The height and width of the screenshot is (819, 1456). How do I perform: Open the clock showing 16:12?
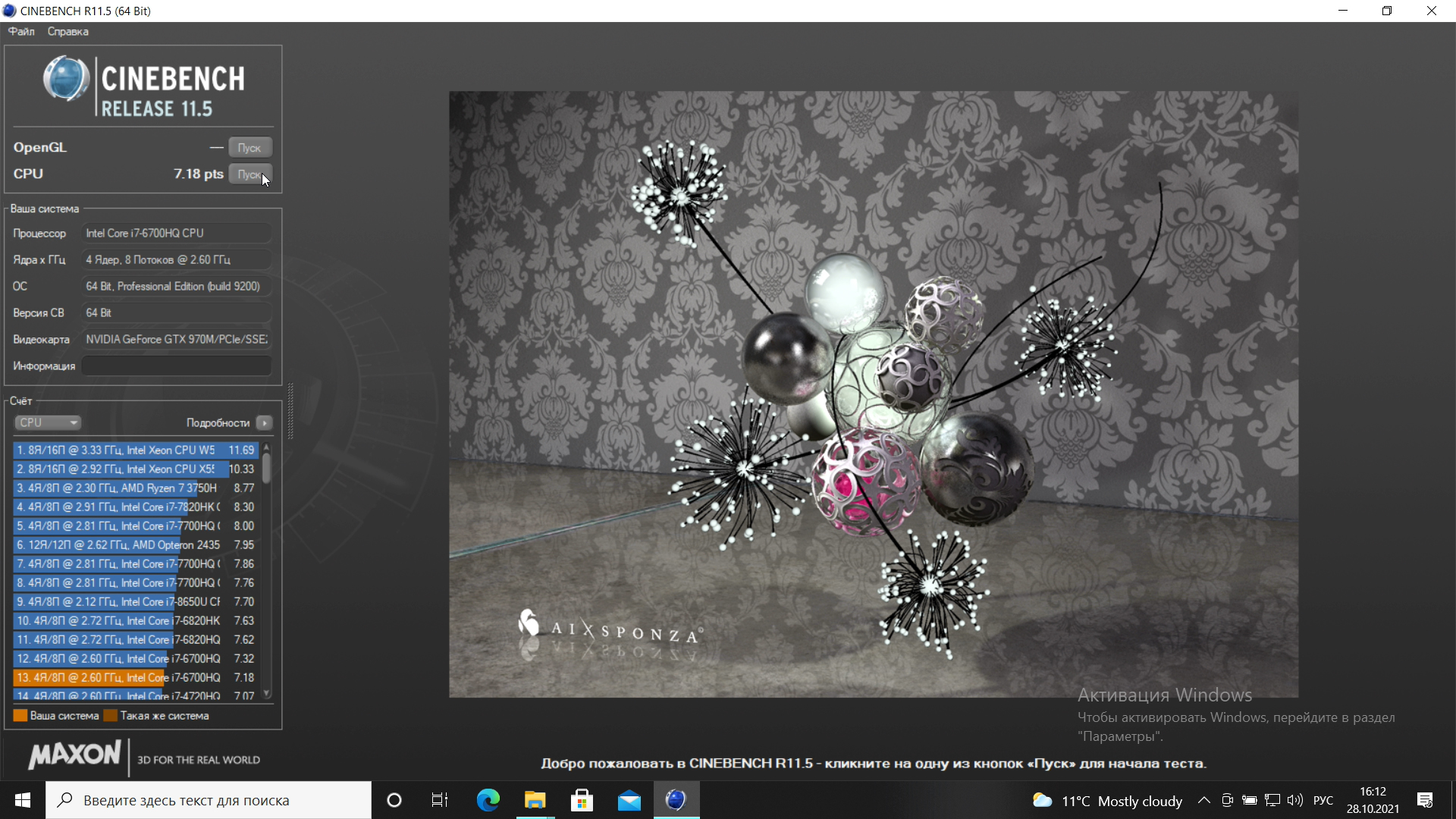1373,800
